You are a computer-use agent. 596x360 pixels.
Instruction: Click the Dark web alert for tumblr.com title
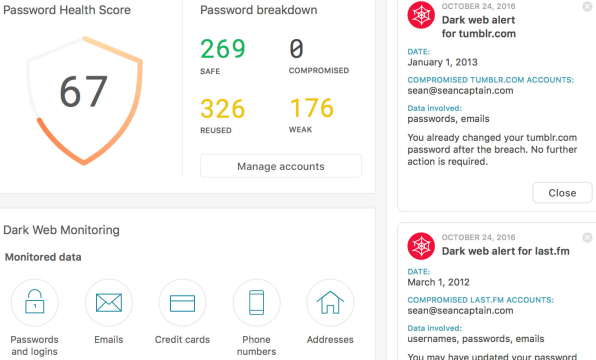coord(479,27)
